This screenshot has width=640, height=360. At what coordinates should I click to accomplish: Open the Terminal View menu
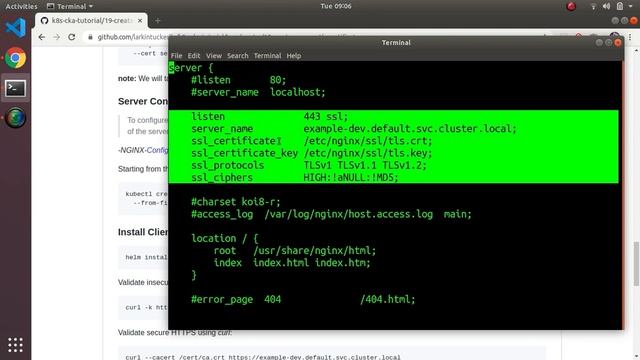tap(213, 56)
